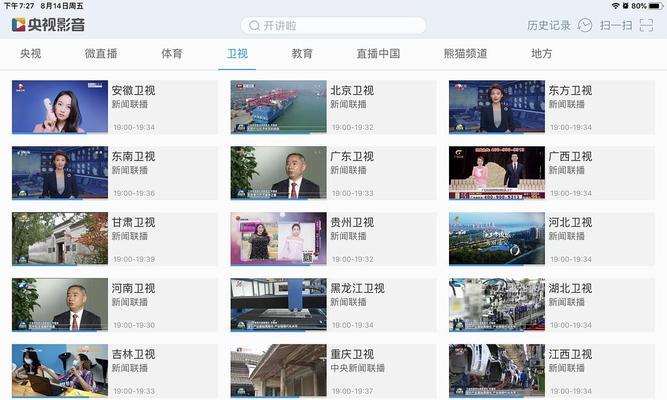
Task: Tap the 19:00-19:36 time of 东南卫视
Action: (134, 193)
